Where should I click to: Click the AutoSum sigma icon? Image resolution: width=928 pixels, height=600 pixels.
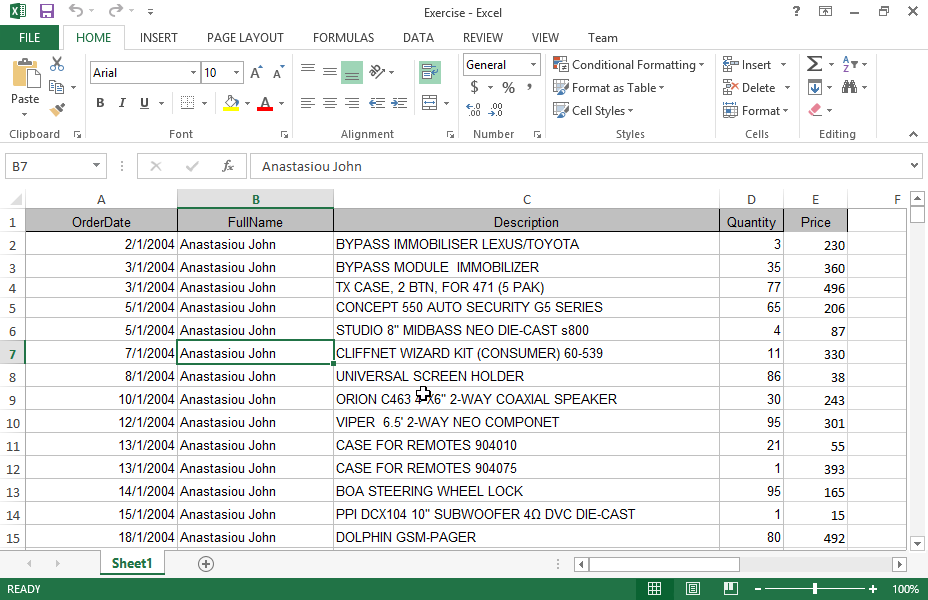pyautogui.click(x=814, y=64)
